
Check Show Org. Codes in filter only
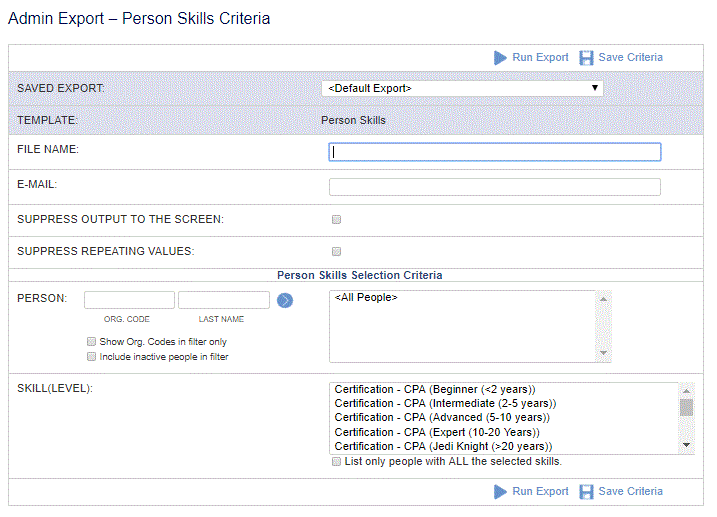point(91,341)
